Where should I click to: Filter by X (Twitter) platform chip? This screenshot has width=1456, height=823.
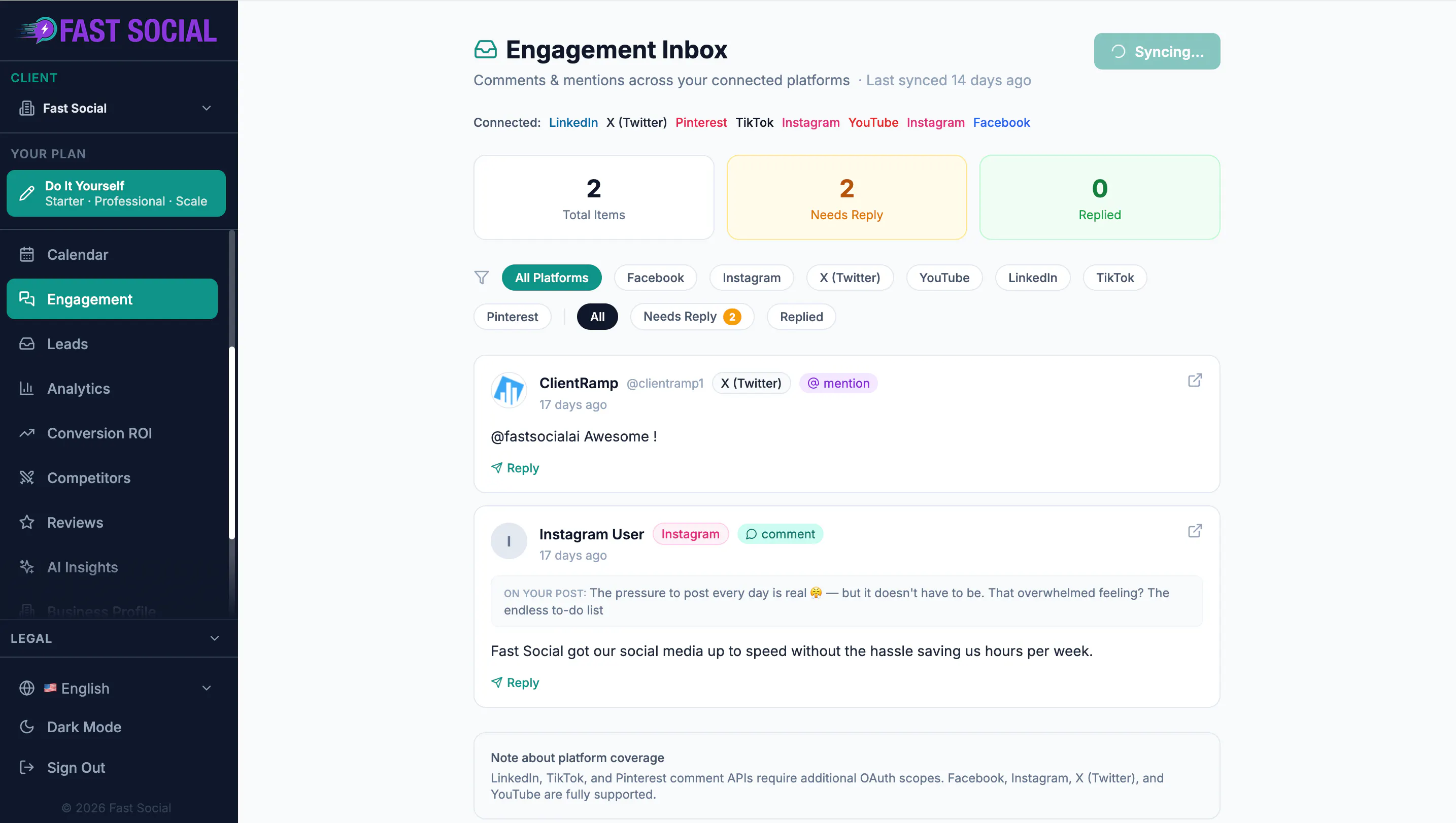850,278
